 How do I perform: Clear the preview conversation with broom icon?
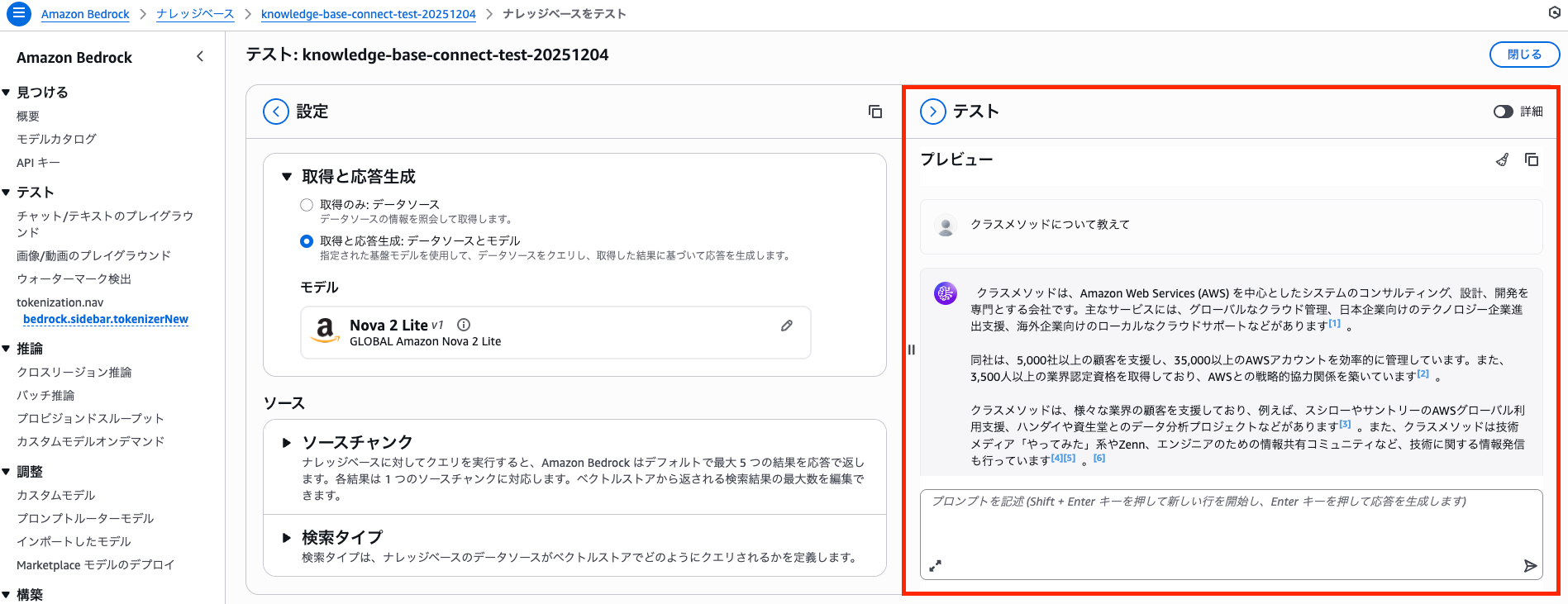[1503, 159]
